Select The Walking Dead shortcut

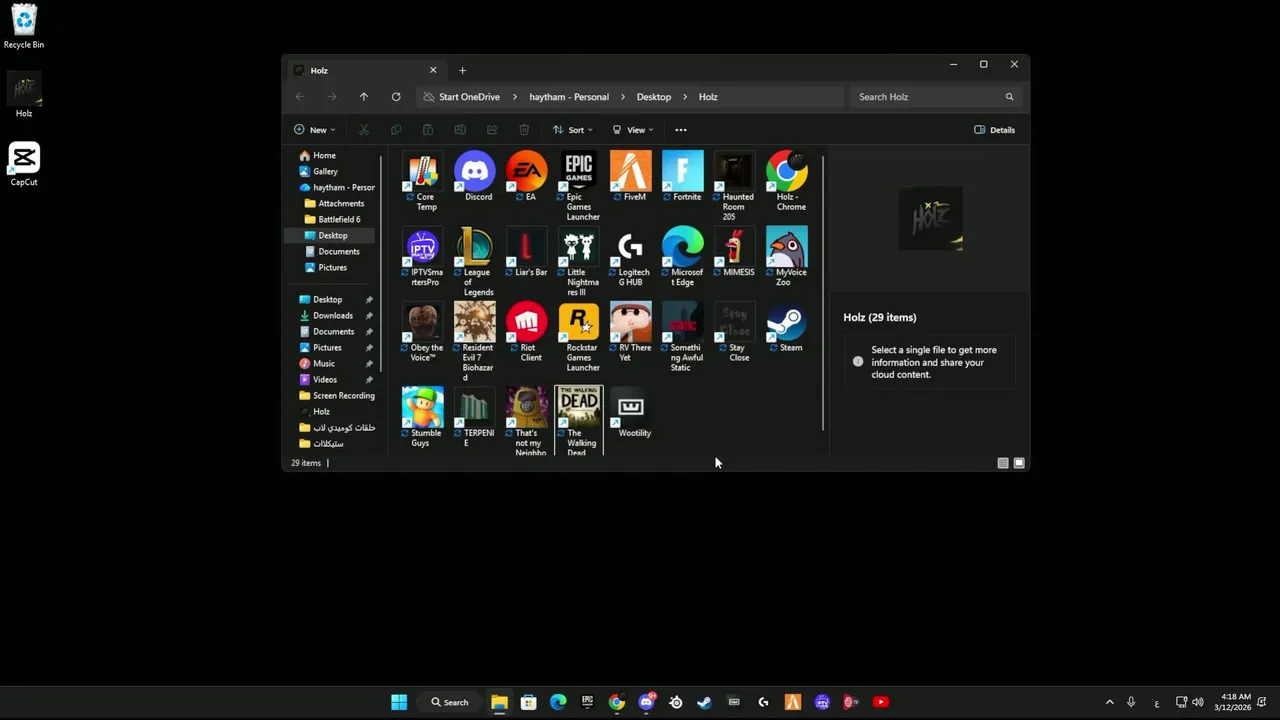tap(579, 421)
